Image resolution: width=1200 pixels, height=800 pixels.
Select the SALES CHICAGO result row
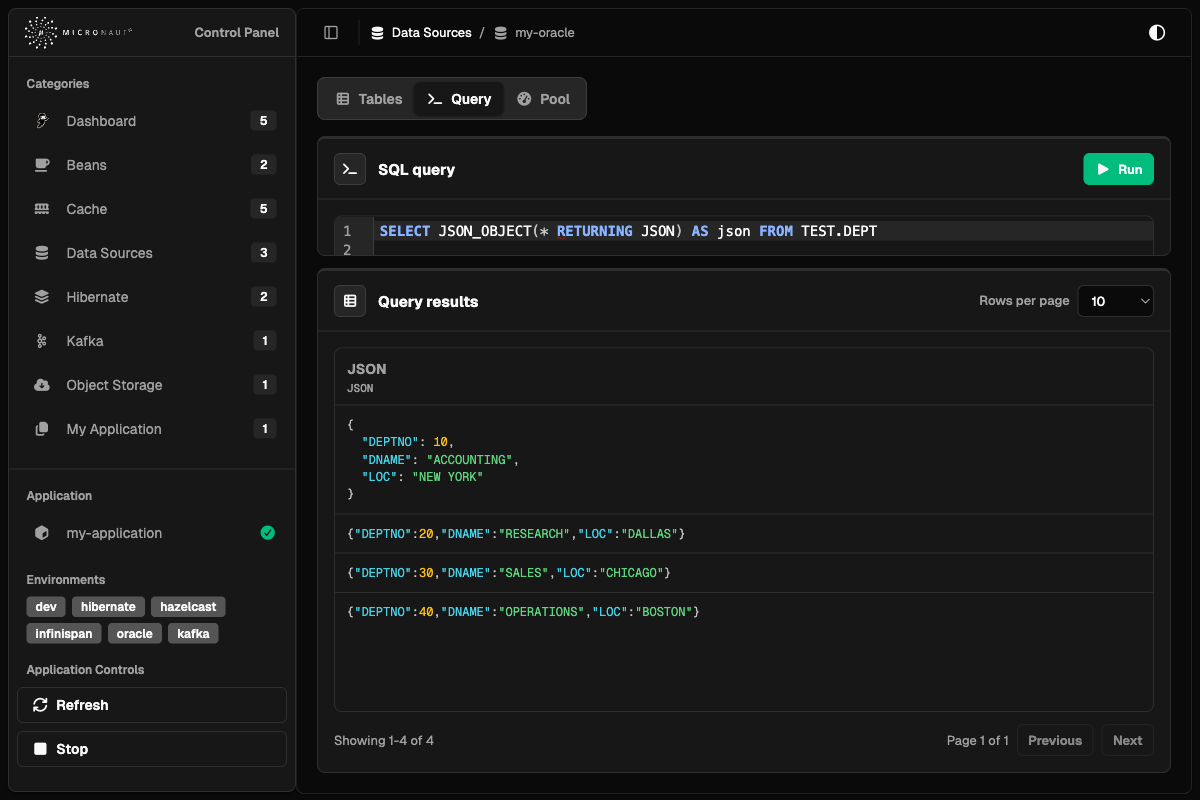click(x=743, y=573)
